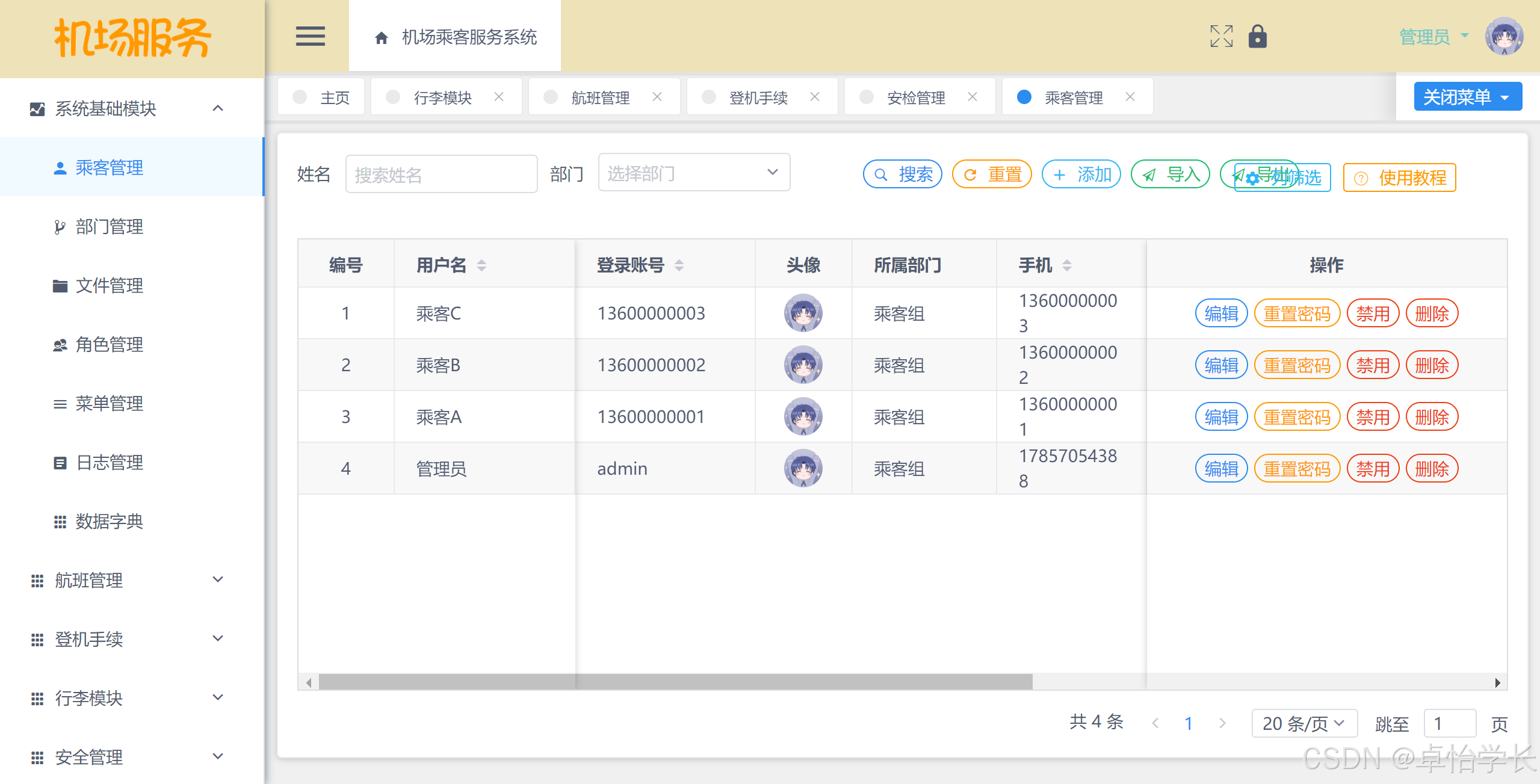Click the 角色管理 users icon
The width and height of the screenshot is (1540, 784).
(x=60, y=345)
